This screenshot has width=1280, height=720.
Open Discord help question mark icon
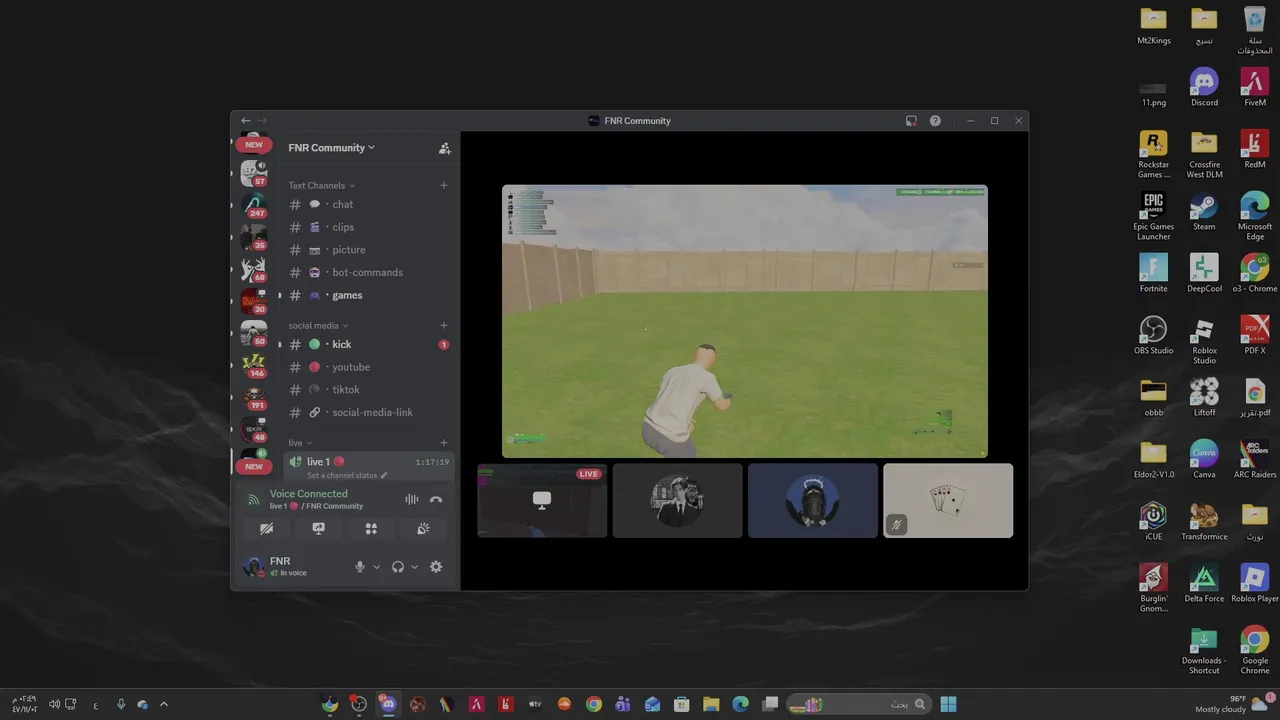click(x=935, y=121)
